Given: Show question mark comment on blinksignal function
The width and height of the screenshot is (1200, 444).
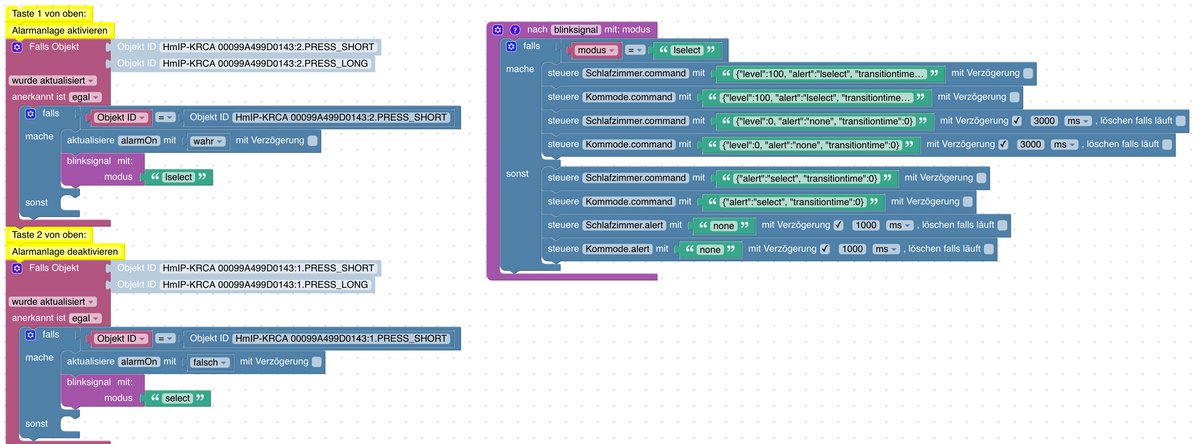Looking at the screenshot, I should pyautogui.click(x=515, y=30).
